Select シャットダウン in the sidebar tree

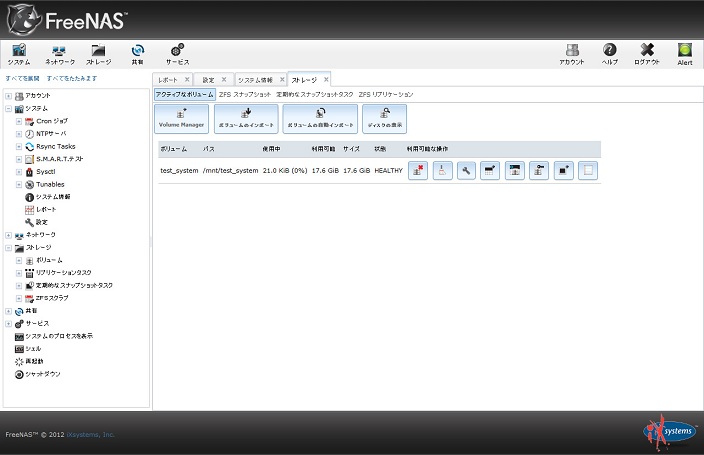pyautogui.click(x=41, y=374)
